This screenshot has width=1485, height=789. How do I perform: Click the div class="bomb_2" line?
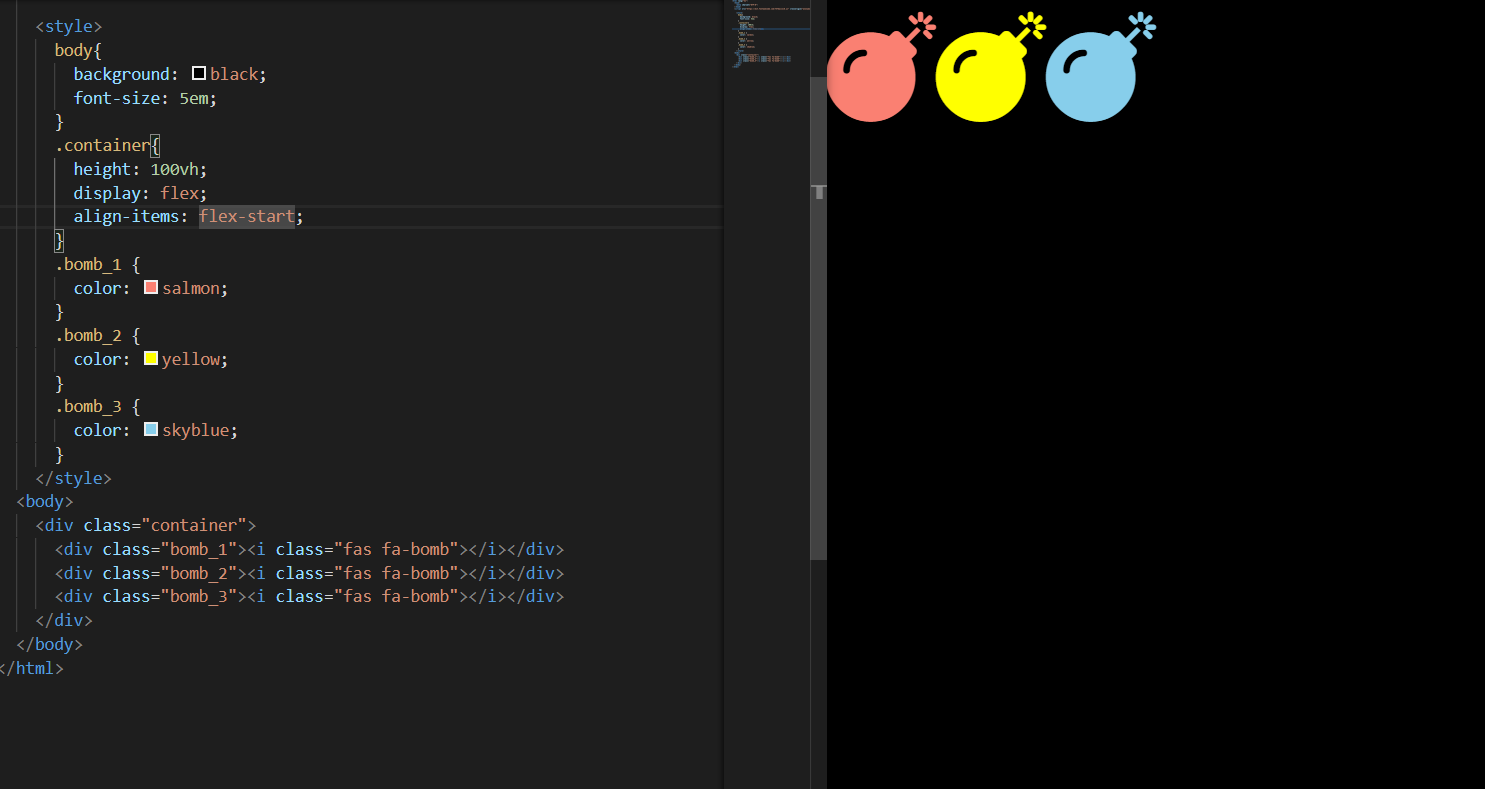(310, 573)
